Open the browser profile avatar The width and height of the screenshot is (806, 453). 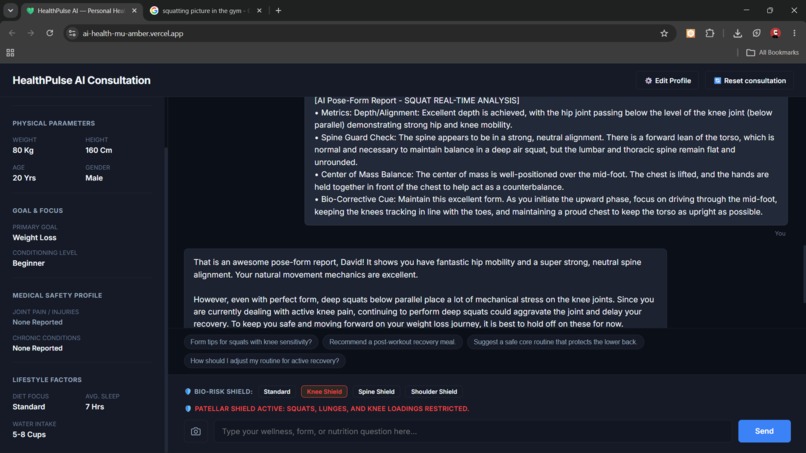(x=775, y=33)
